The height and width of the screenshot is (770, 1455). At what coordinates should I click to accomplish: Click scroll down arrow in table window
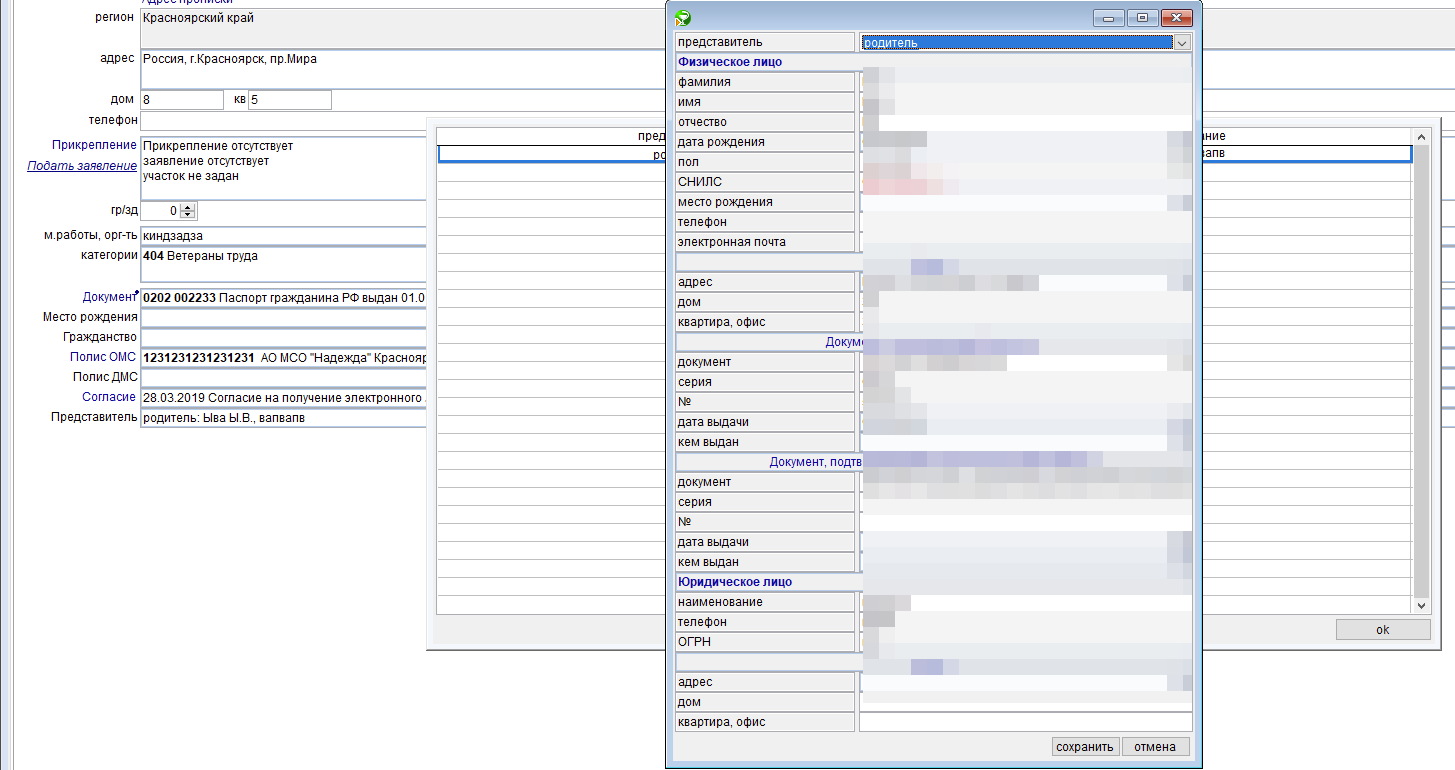[1422, 605]
